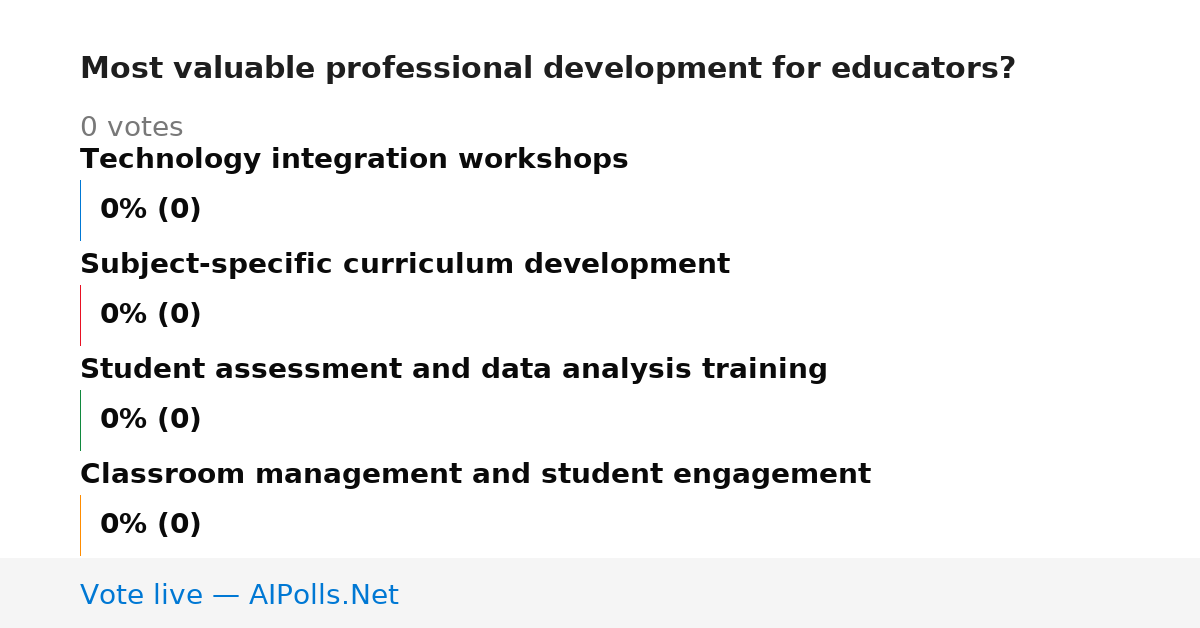Click the red bar for curriculum development
Image resolution: width=1200 pixels, height=628 pixels.
80,315
